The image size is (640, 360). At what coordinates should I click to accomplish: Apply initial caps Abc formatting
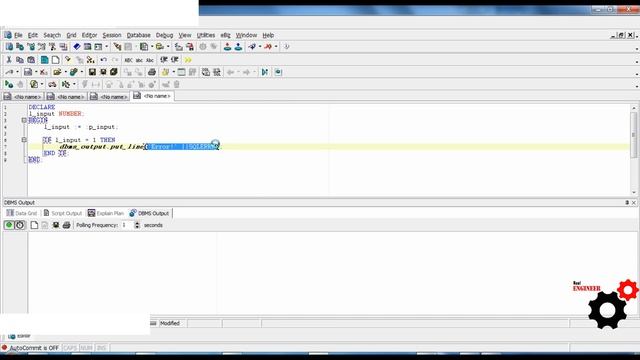tap(150, 60)
